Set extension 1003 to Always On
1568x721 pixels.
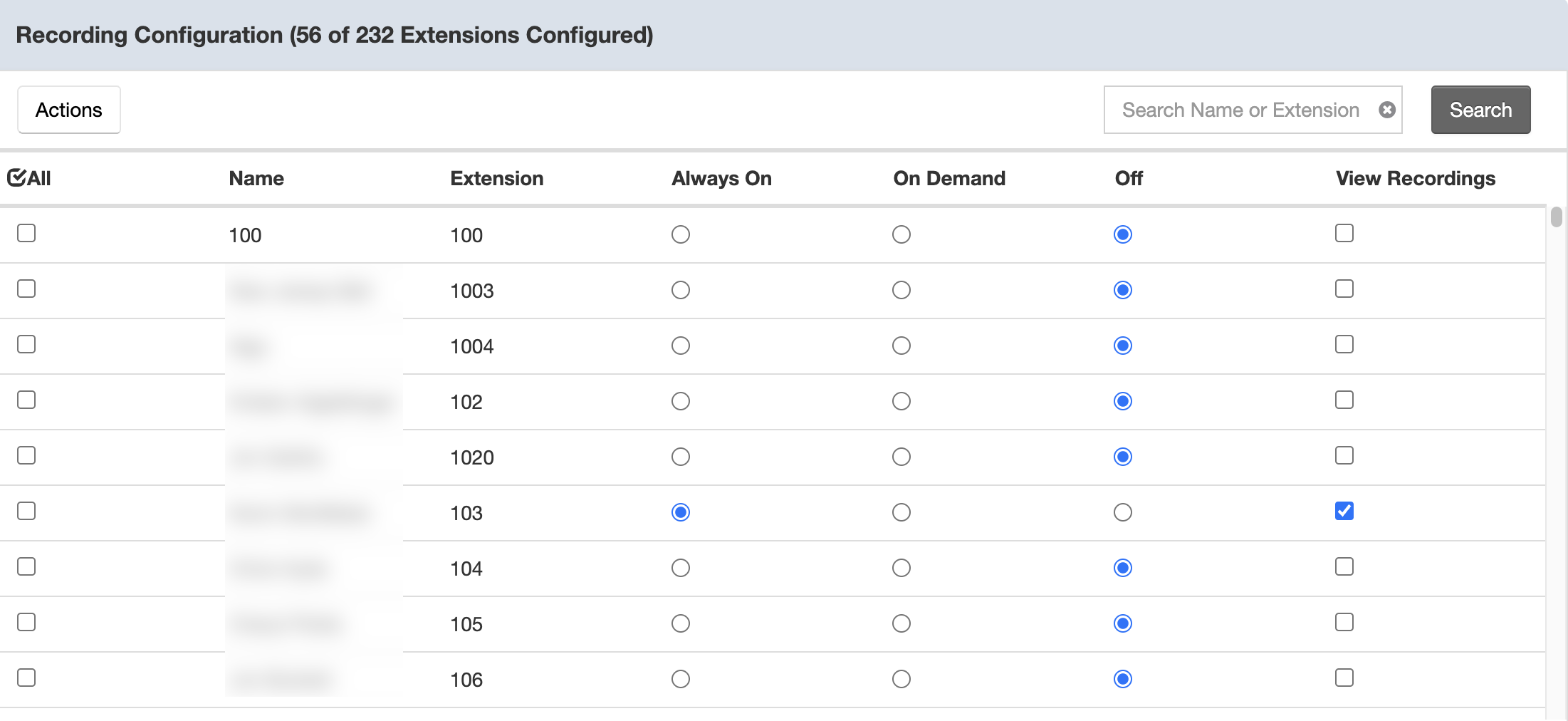click(x=681, y=290)
